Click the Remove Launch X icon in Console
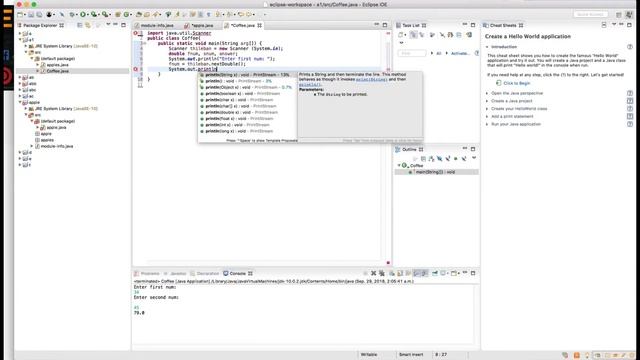Image resolution: width=640 pixels, height=360 pixels. pos(373,273)
